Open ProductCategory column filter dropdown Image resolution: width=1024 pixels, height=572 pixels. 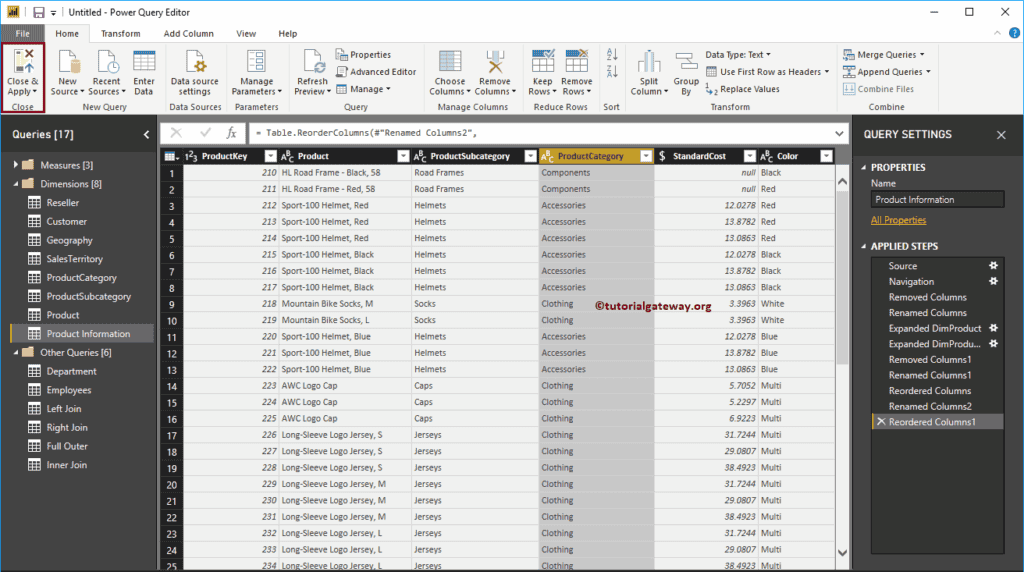(645, 156)
